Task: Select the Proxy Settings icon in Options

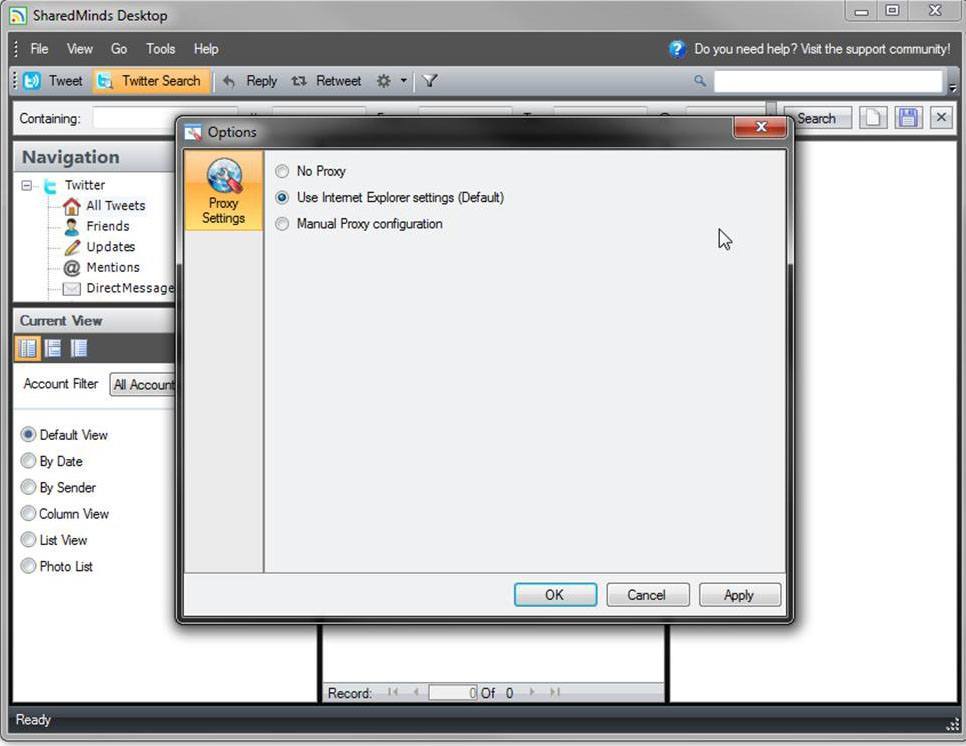Action: click(222, 190)
